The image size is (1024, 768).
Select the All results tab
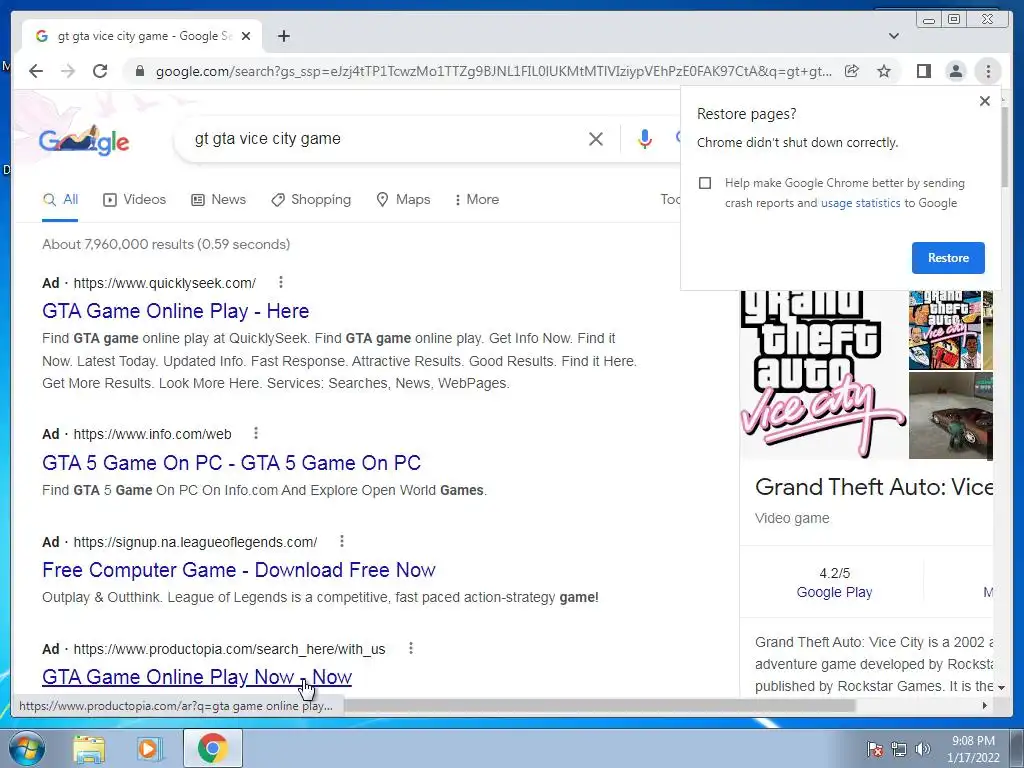pyautogui.click(x=60, y=200)
